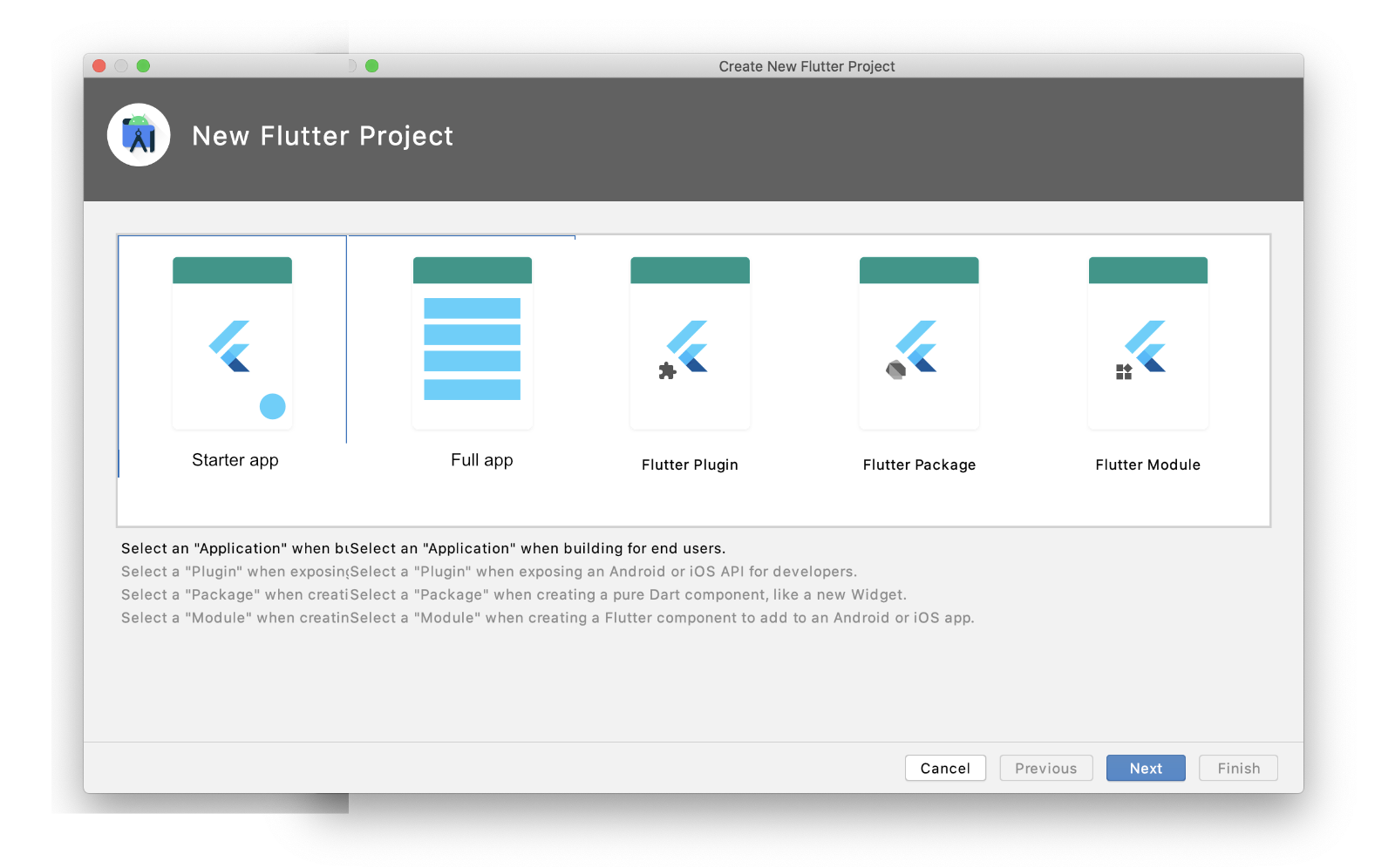This screenshot has width=1395, height=868.
Task: Click the "Flutter Plugin" label
Action: coord(690,465)
